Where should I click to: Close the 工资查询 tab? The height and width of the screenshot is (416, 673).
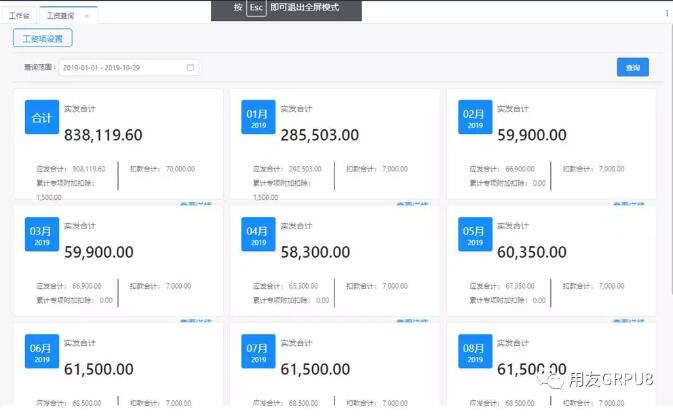point(87,17)
